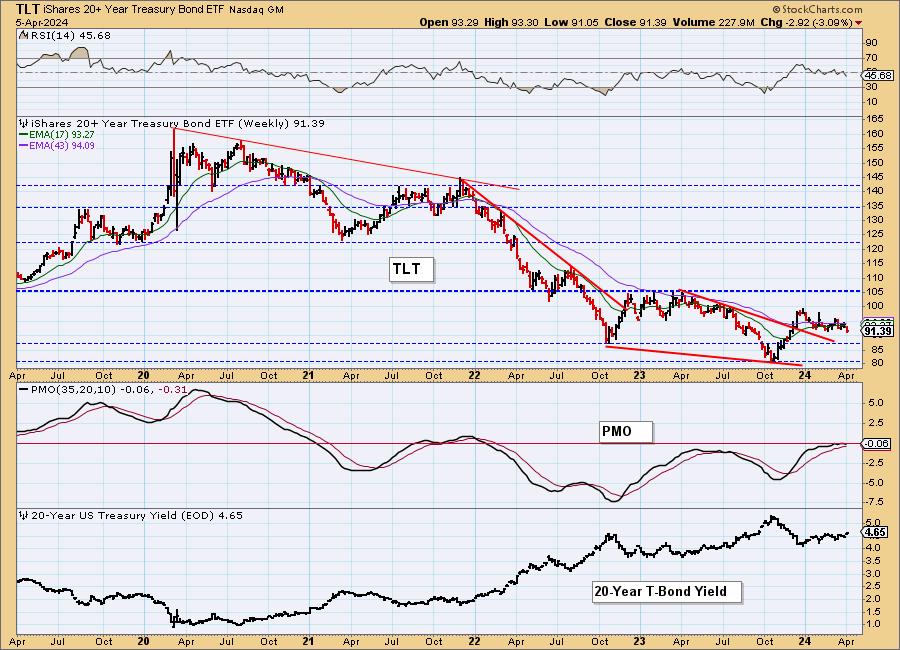Click the 160 level on the price axis

pos(875,133)
